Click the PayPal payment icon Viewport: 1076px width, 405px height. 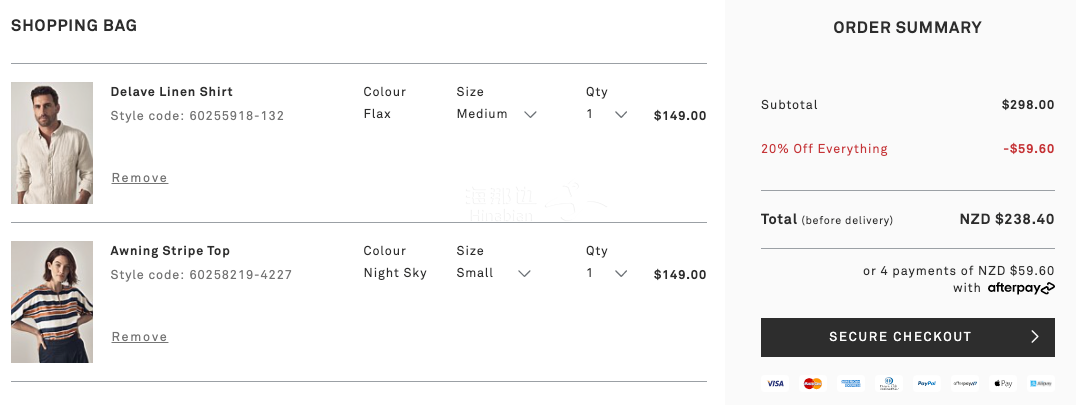tap(926, 384)
